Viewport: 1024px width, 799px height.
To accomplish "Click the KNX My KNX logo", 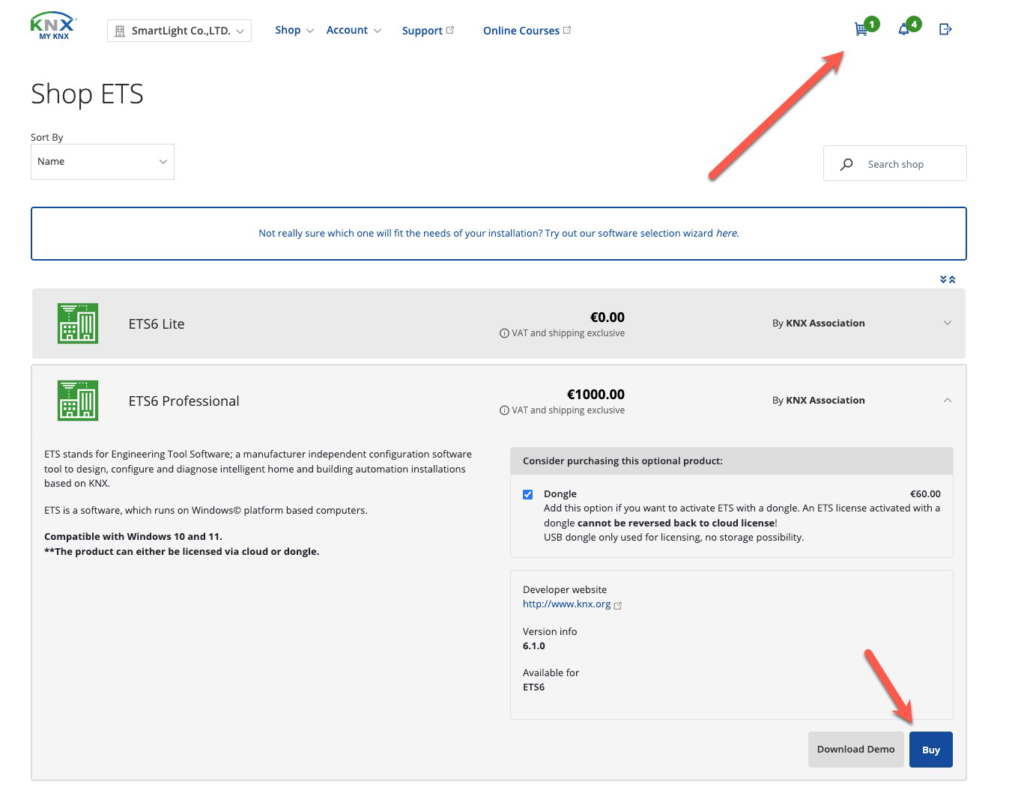I will pos(54,26).
